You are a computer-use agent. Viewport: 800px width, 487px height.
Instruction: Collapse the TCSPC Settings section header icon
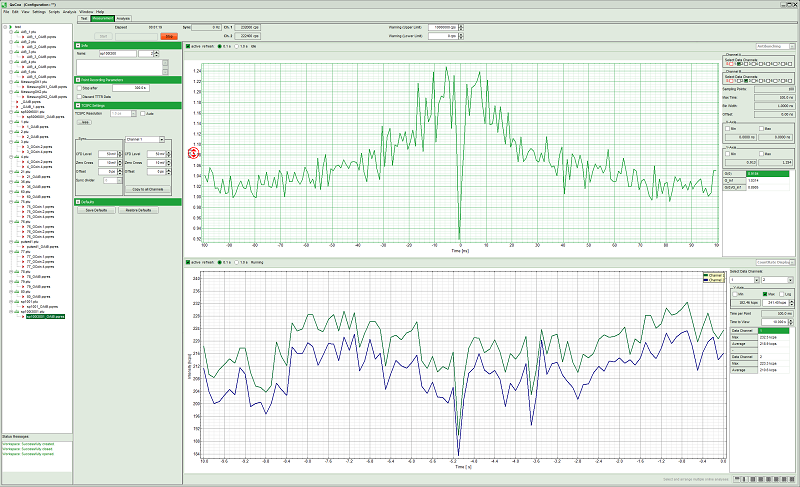point(78,105)
